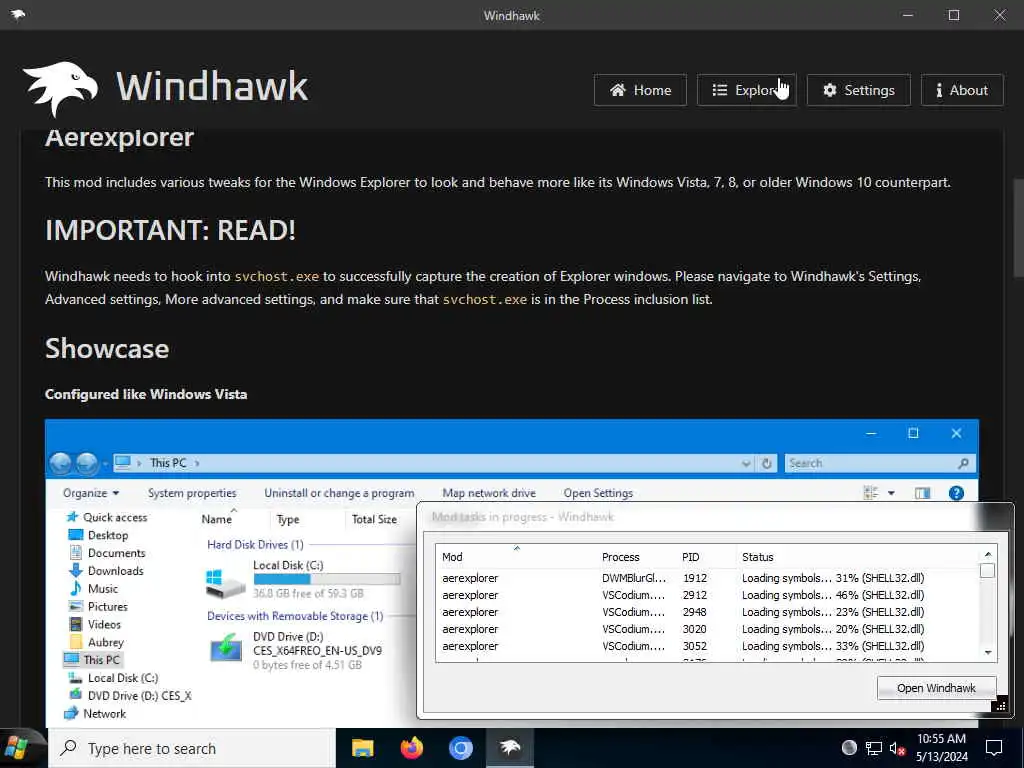
Task: Select This PC in the showcase tree
Action: (x=92, y=660)
